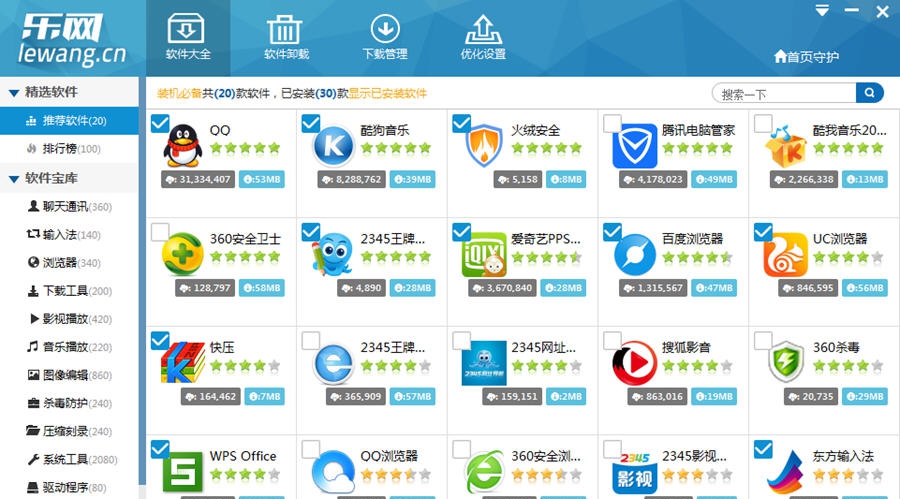This screenshot has height=499, width=900.
Task: Open the 影视播放 category
Action: point(69,319)
